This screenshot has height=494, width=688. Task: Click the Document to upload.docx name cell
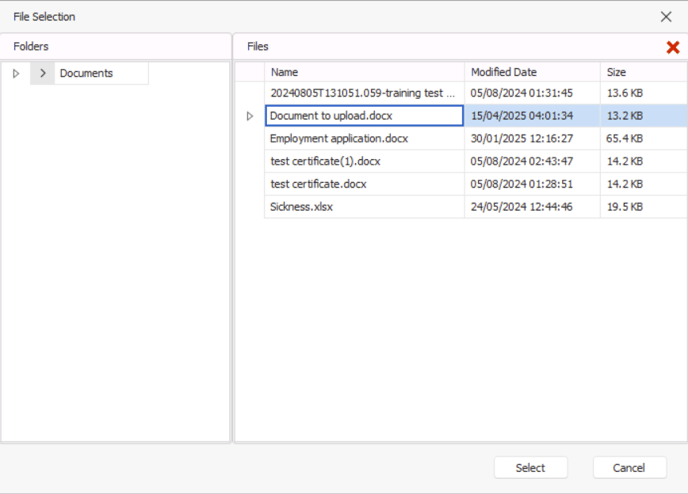tap(364, 116)
